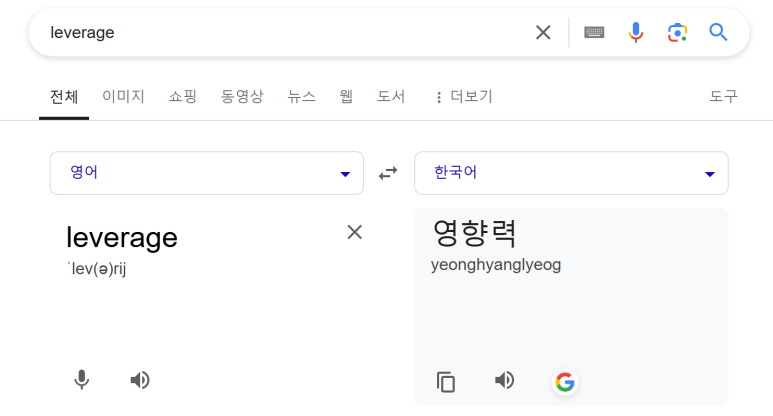773x416 pixels.
Task: Open the on-screen keyboard input tool
Action: (594, 33)
